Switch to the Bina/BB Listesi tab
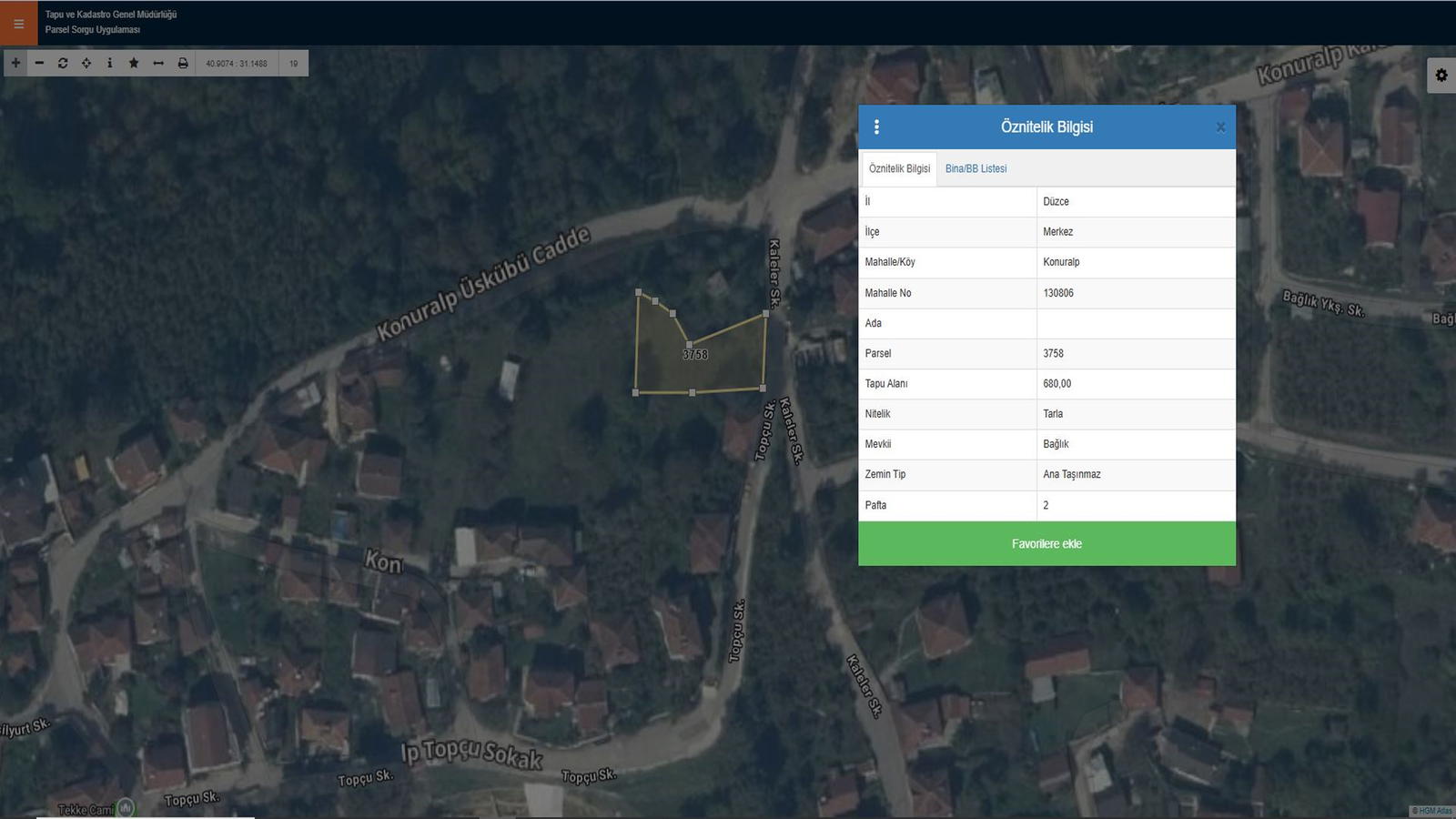Image resolution: width=1456 pixels, height=819 pixels. 976,168
